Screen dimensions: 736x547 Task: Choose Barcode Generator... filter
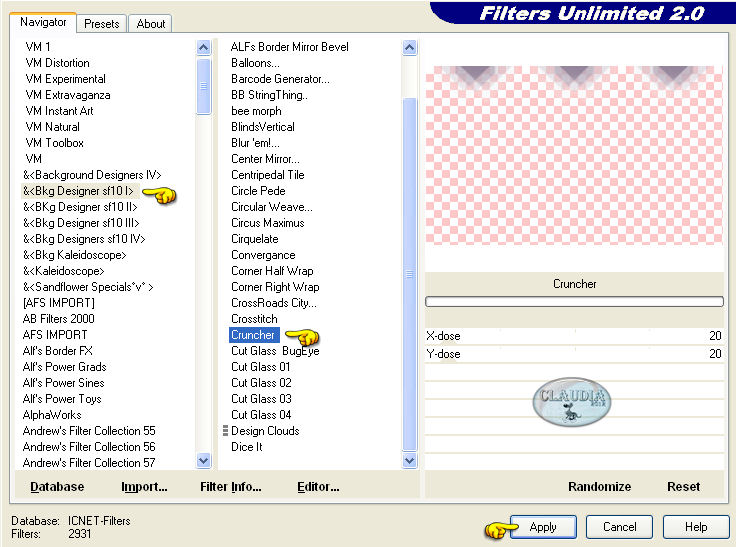coord(280,79)
